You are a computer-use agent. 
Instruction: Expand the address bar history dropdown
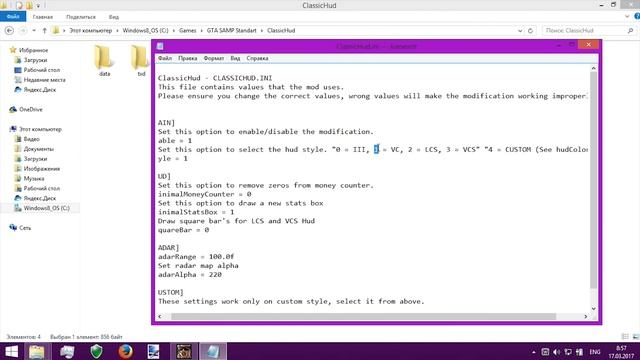coord(520,31)
